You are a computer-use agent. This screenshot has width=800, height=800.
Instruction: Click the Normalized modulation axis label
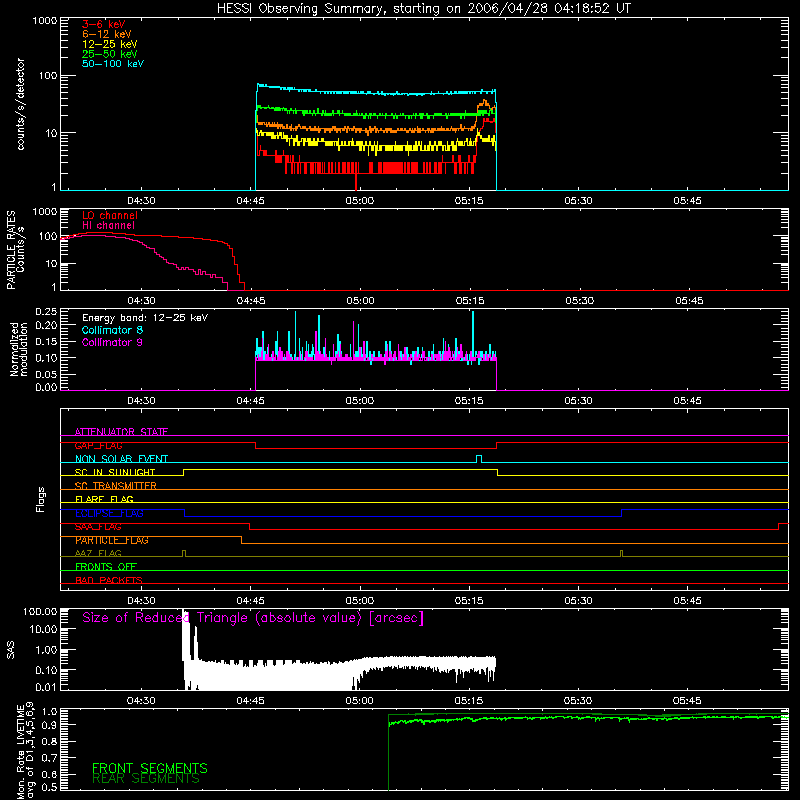tap(19, 349)
